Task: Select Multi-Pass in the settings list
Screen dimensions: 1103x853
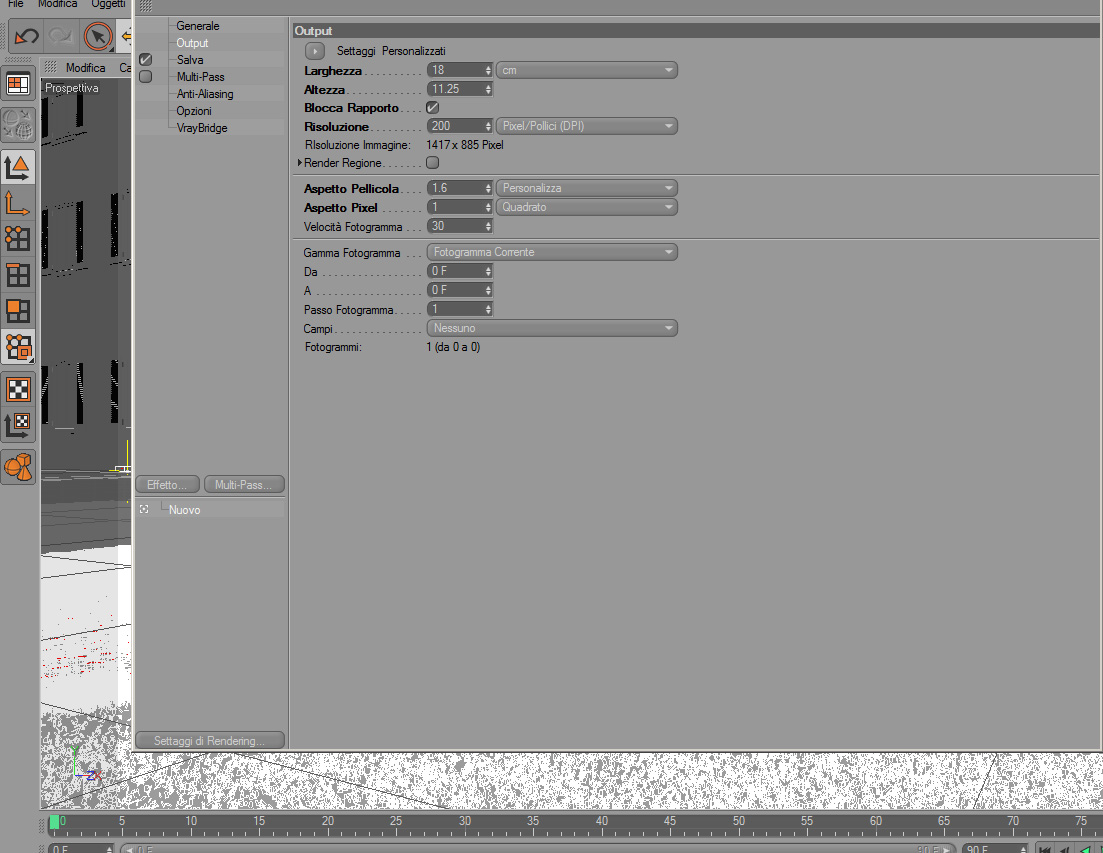Action: (x=200, y=77)
